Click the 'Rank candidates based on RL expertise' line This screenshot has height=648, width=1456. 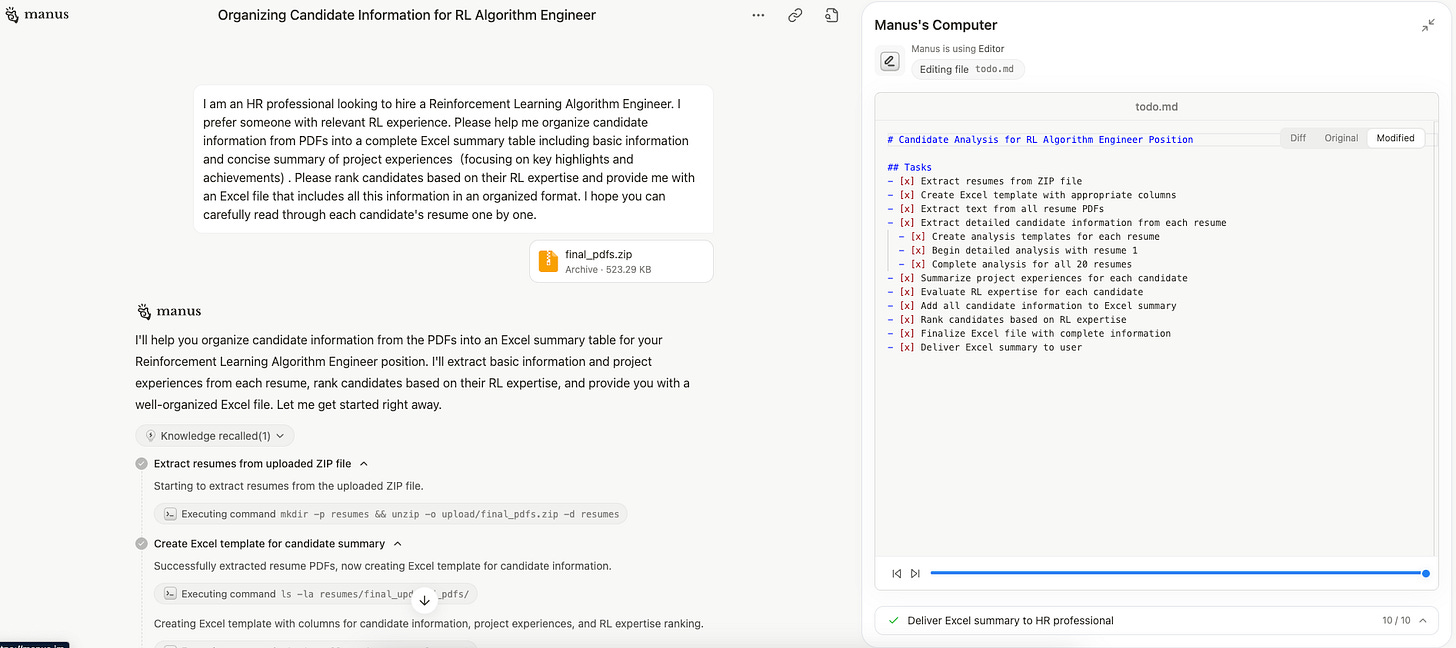(x=1006, y=320)
